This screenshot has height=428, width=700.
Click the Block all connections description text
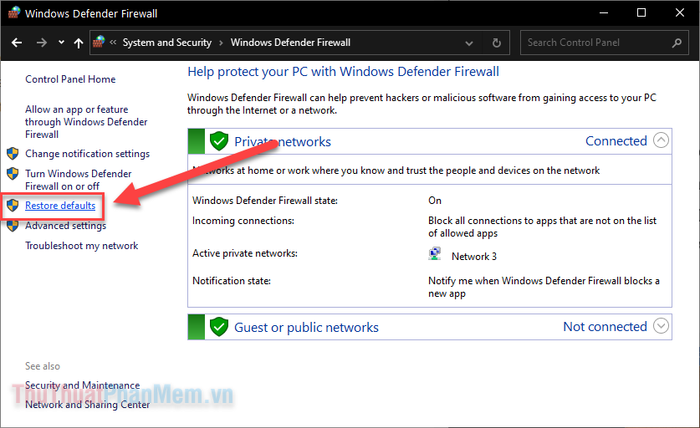click(542, 227)
